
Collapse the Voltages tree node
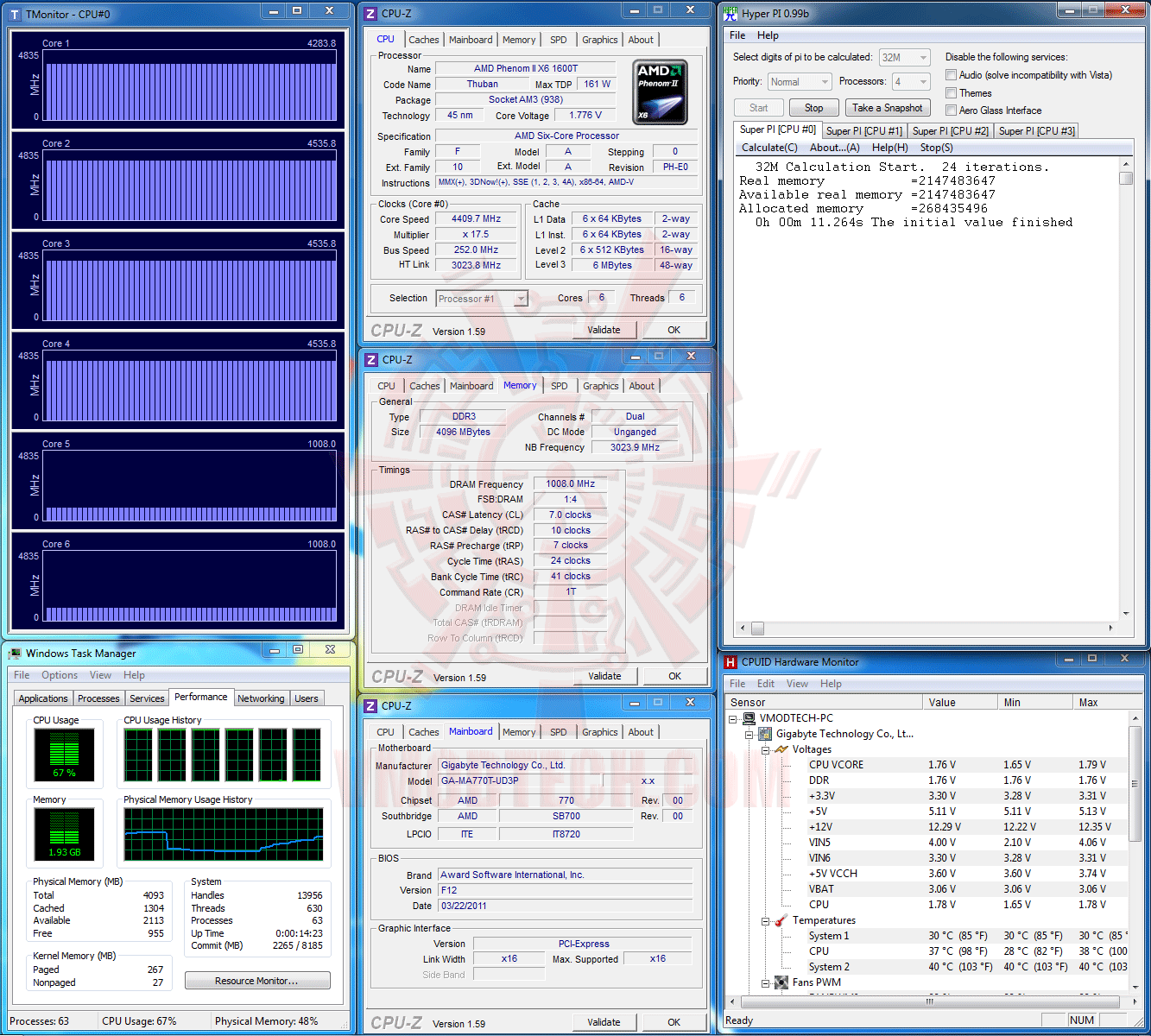(765, 749)
